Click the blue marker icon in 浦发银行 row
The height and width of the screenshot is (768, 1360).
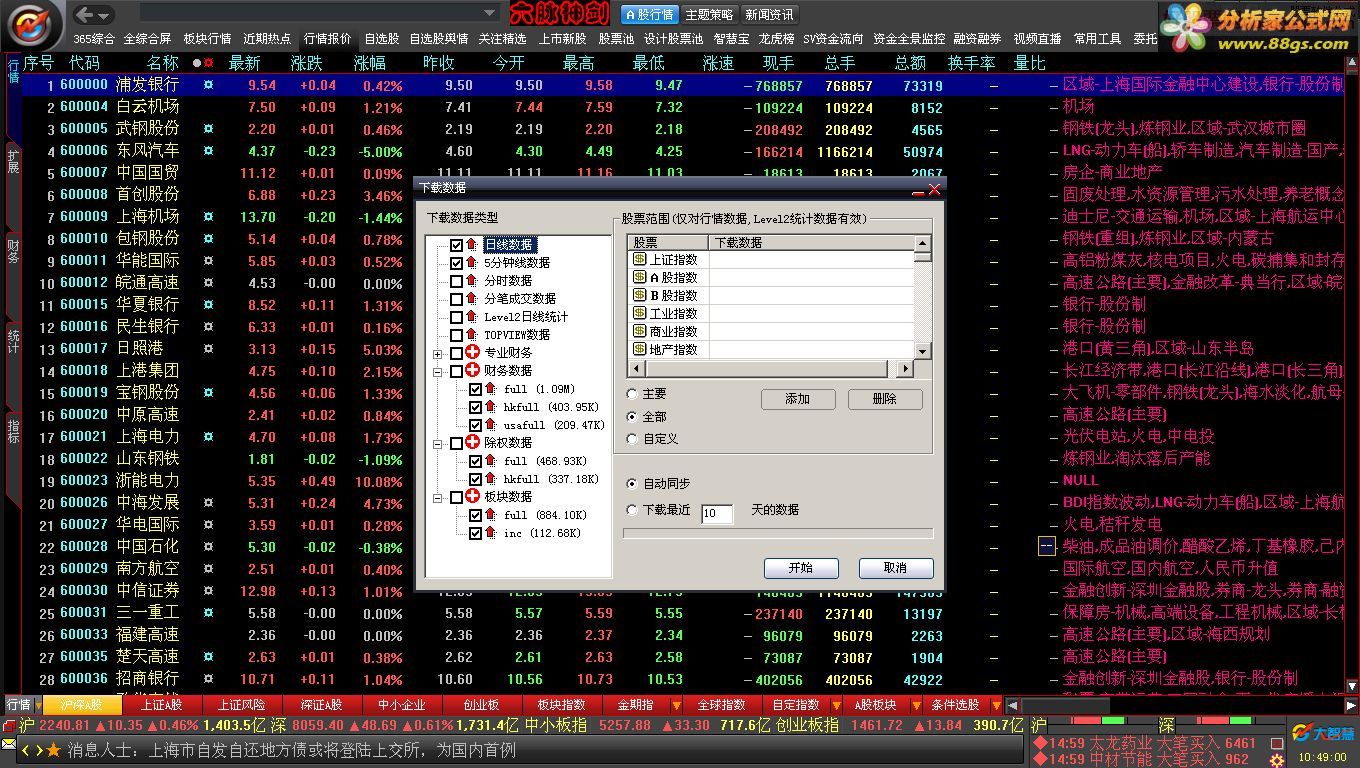click(208, 85)
